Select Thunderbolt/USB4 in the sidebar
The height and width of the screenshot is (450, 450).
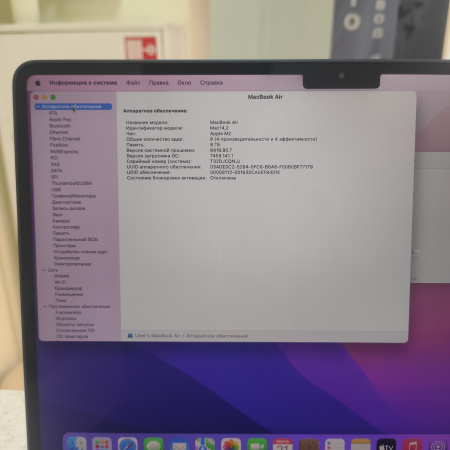tap(71, 183)
